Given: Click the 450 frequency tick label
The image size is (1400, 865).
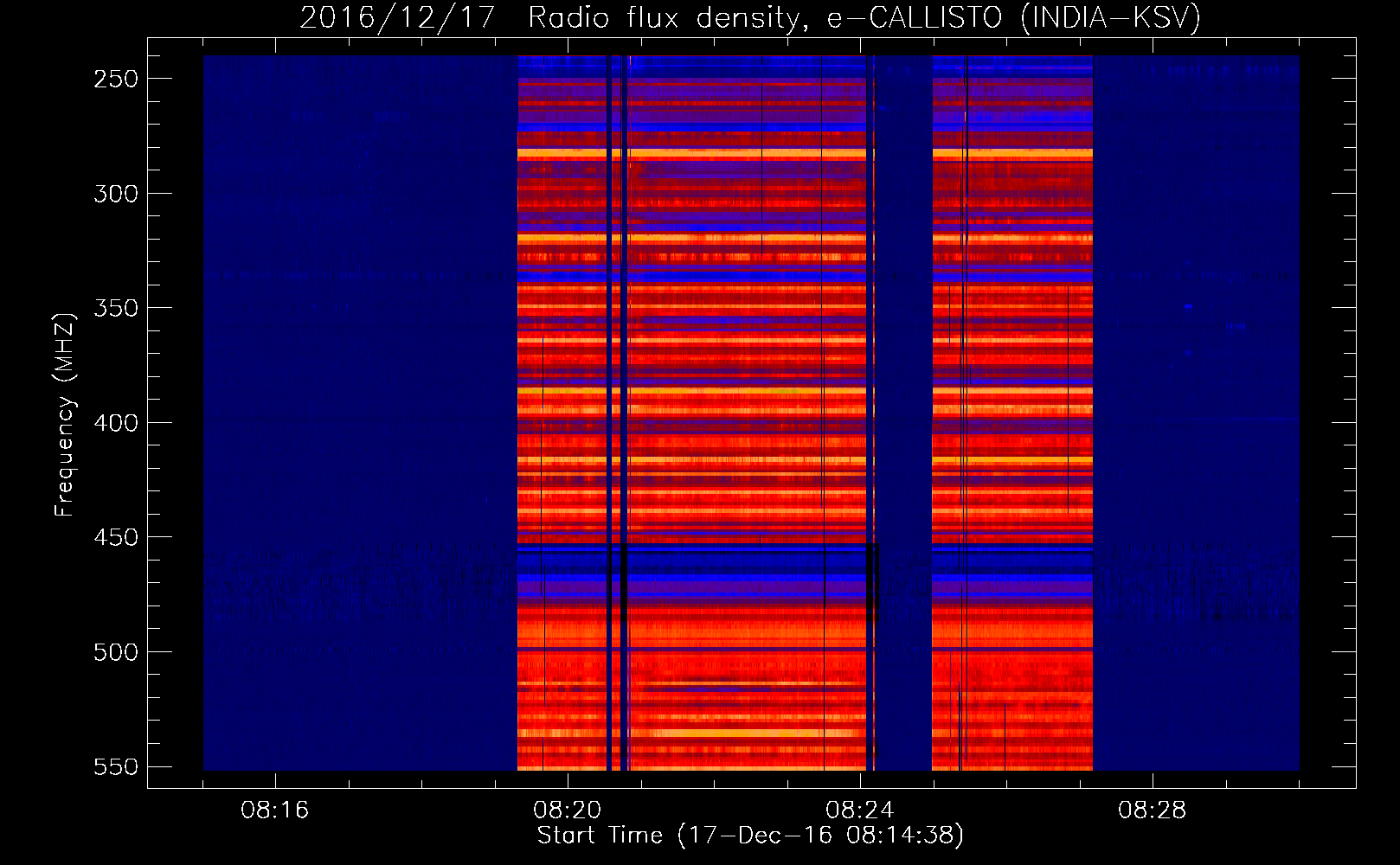Looking at the screenshot, I should (116, 537).
